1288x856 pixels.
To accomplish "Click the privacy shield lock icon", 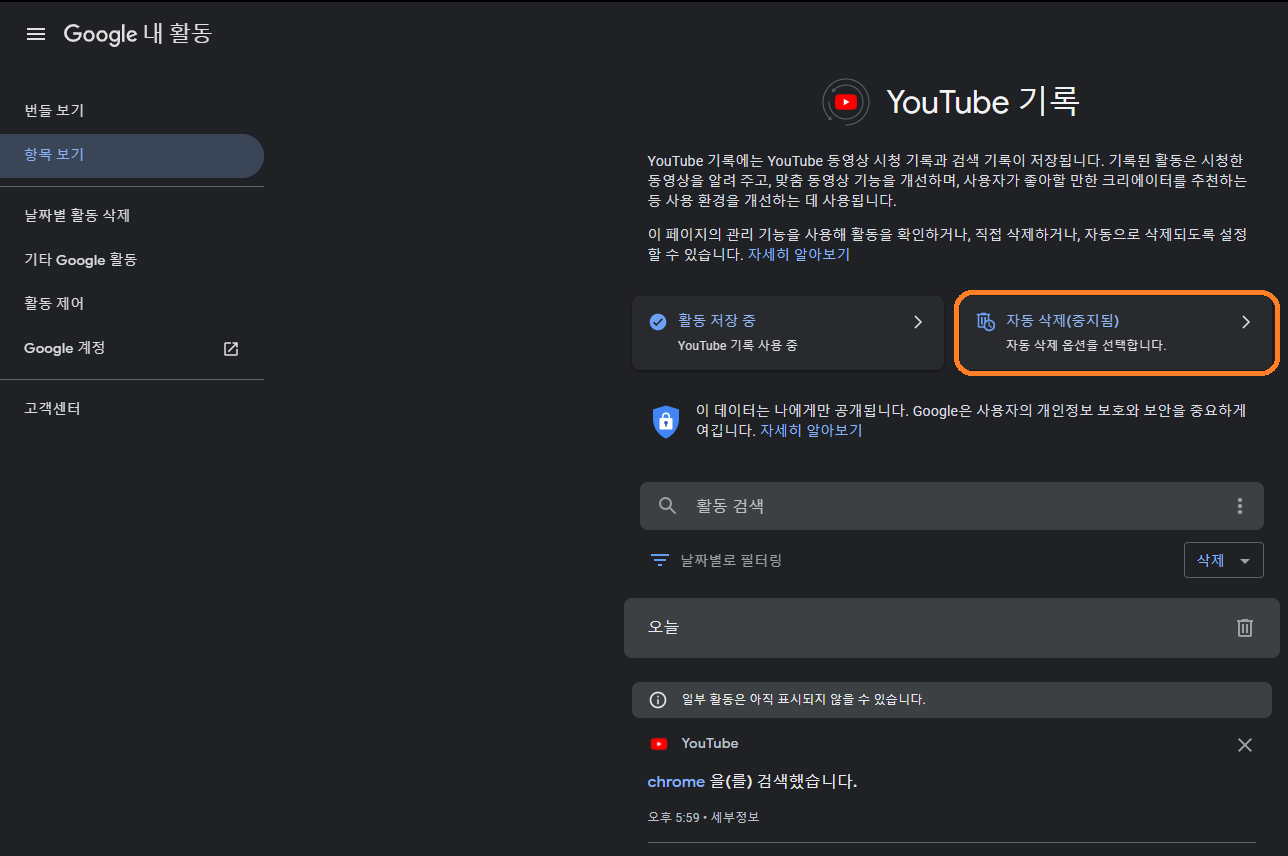I will pyautogui.click(x=666, y=421).
